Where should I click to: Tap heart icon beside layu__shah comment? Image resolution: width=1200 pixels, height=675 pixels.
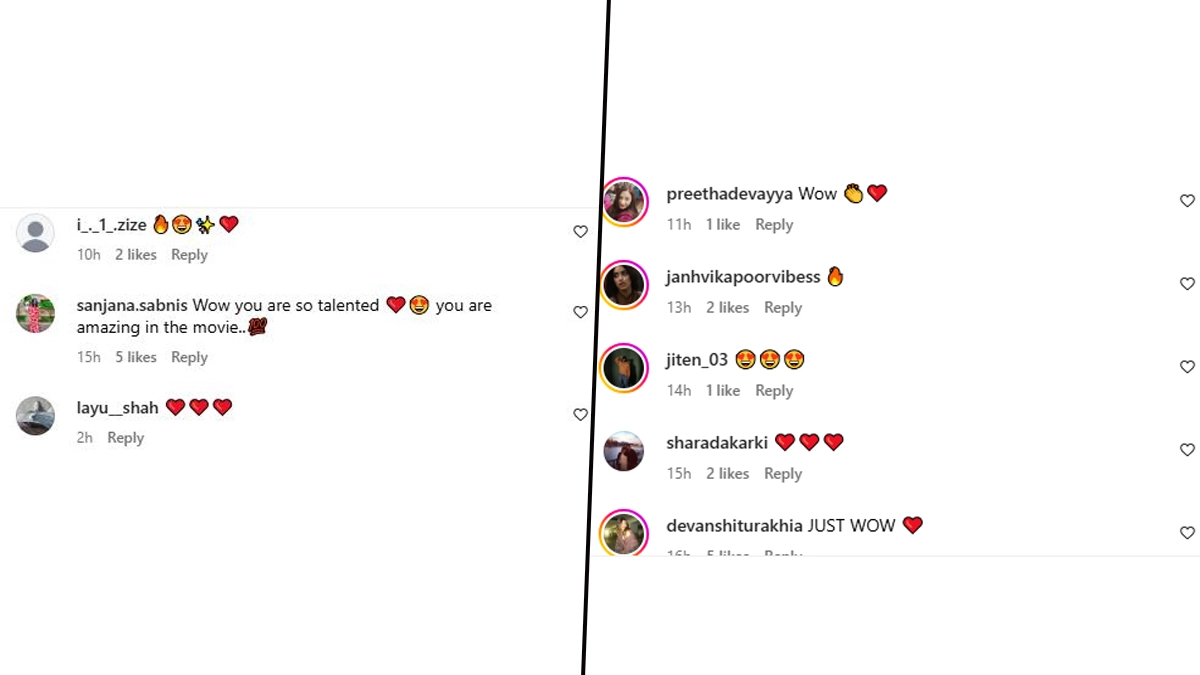click(x=580, y=415)
